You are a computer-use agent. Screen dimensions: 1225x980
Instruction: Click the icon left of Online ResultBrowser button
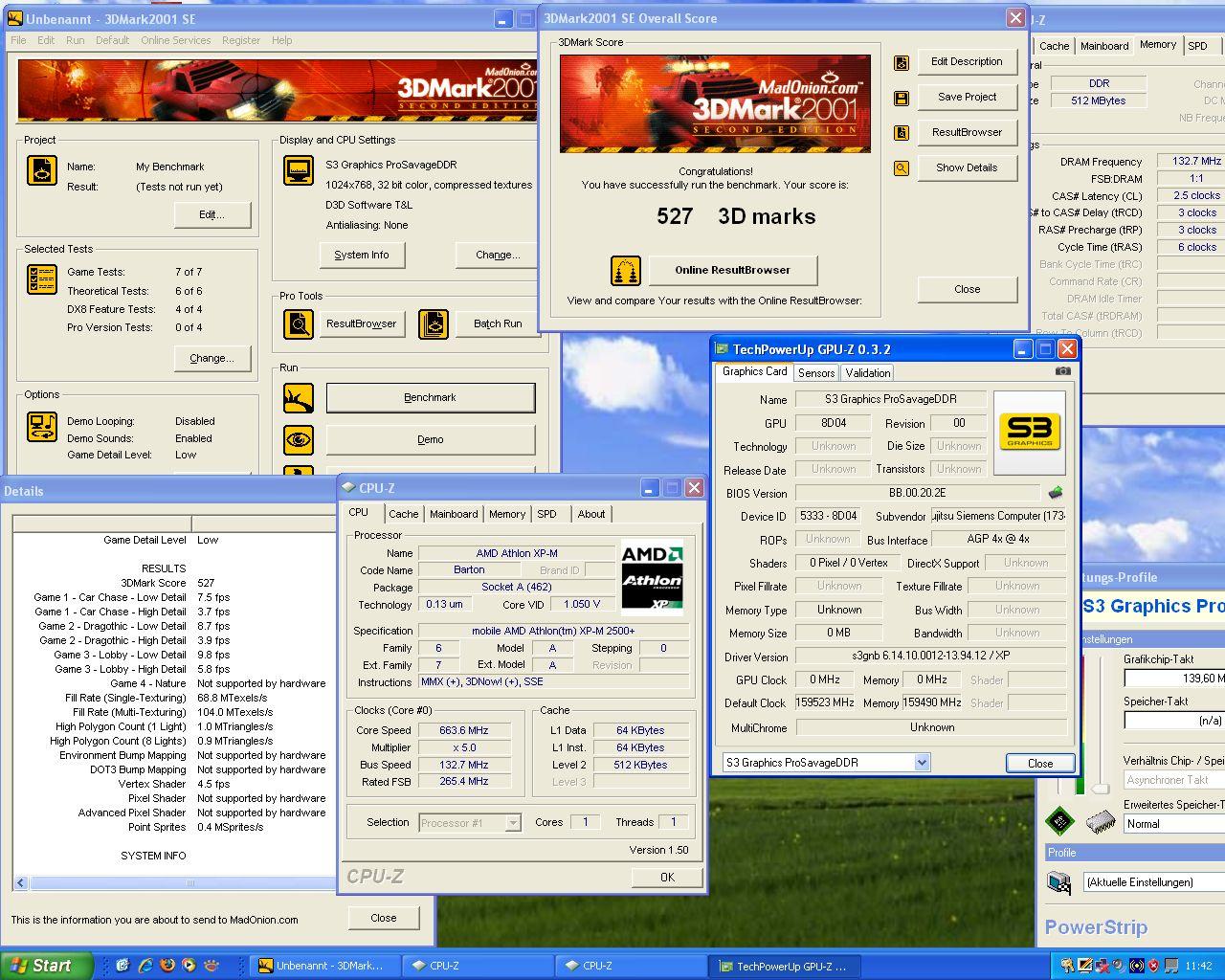tap(626, 271)
